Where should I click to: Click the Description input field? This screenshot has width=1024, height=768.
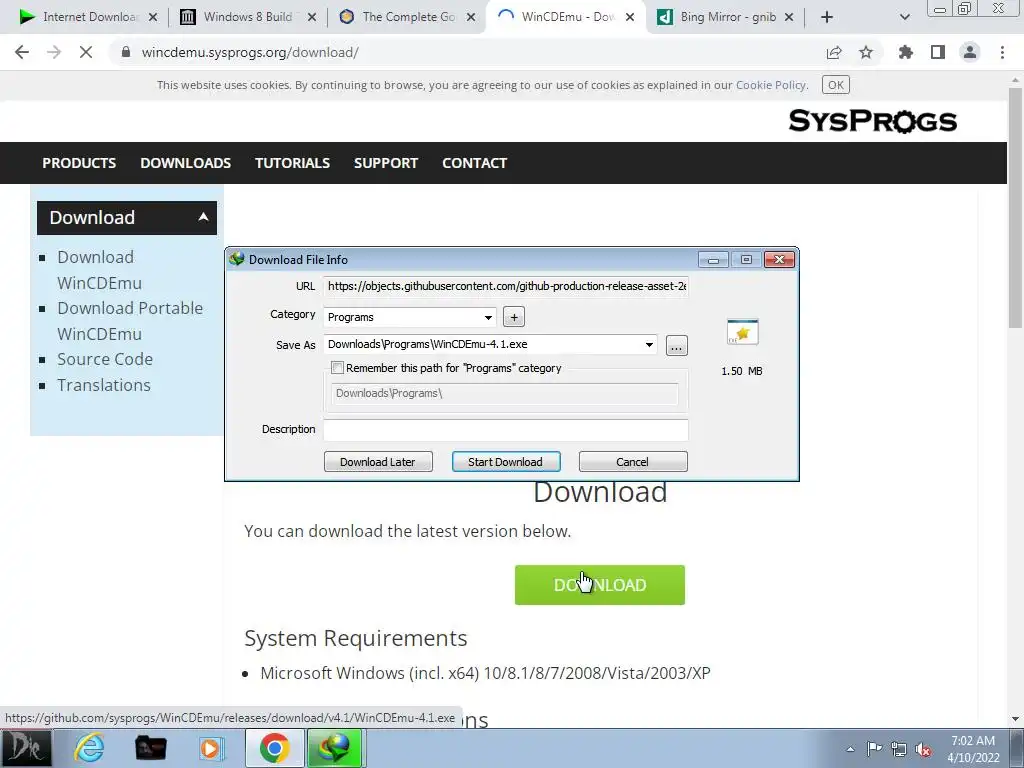506,430
